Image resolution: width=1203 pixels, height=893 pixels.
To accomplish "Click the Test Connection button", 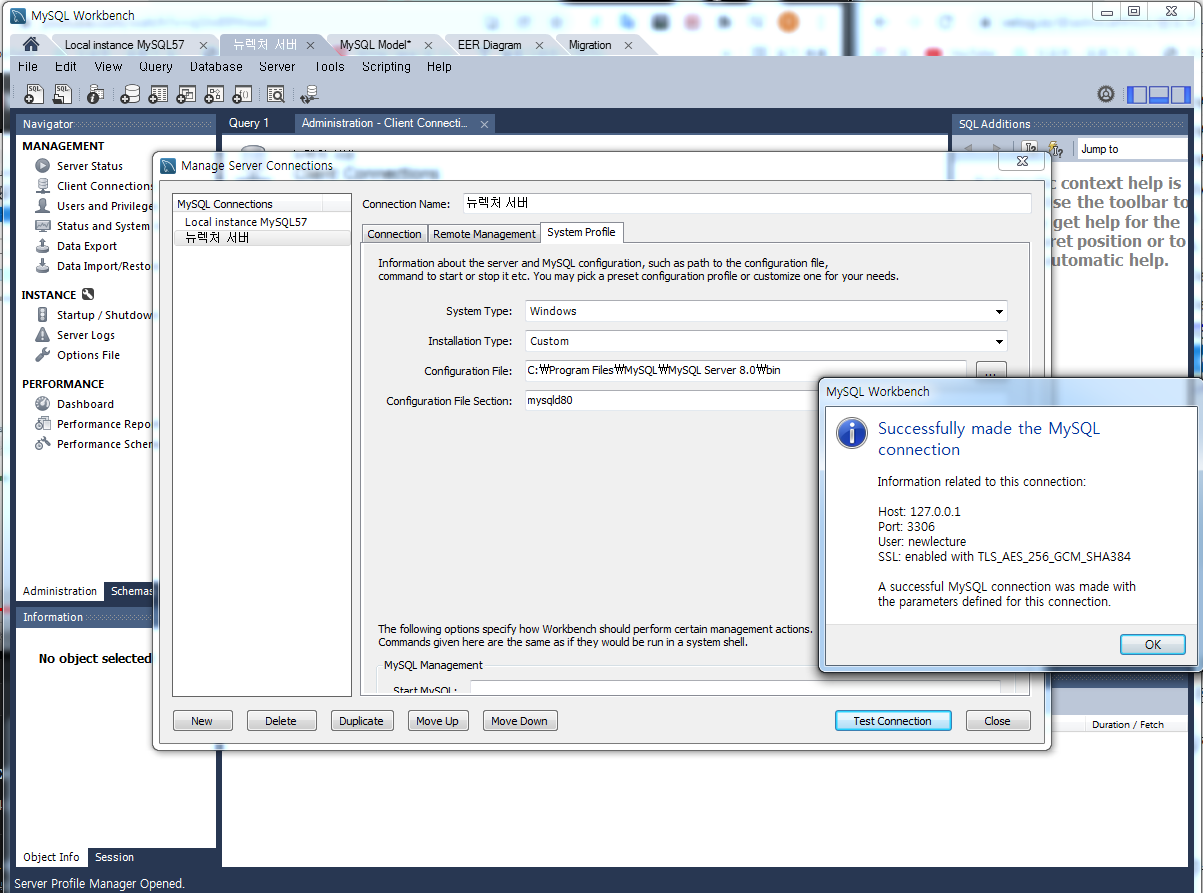I will [x=892, y=721].
